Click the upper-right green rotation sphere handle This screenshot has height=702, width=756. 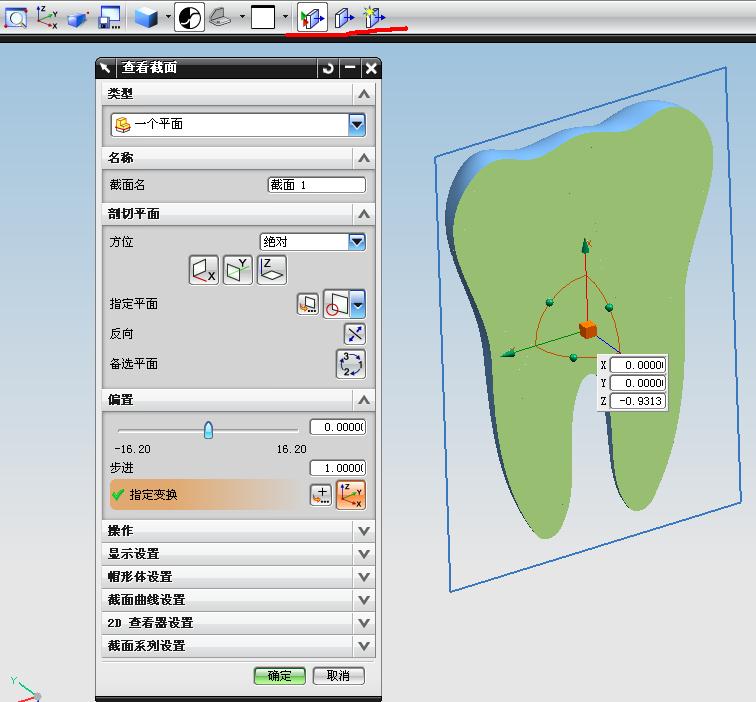click(x=609, y=307)
